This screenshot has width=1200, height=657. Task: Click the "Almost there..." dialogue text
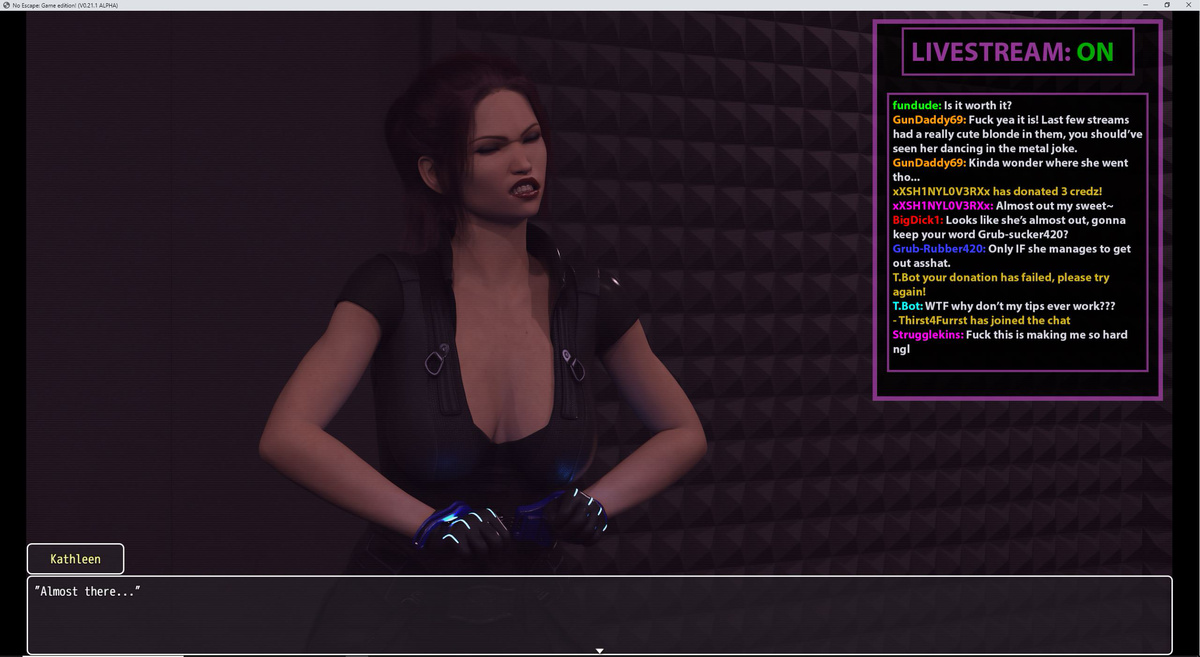tap(87, 592)
